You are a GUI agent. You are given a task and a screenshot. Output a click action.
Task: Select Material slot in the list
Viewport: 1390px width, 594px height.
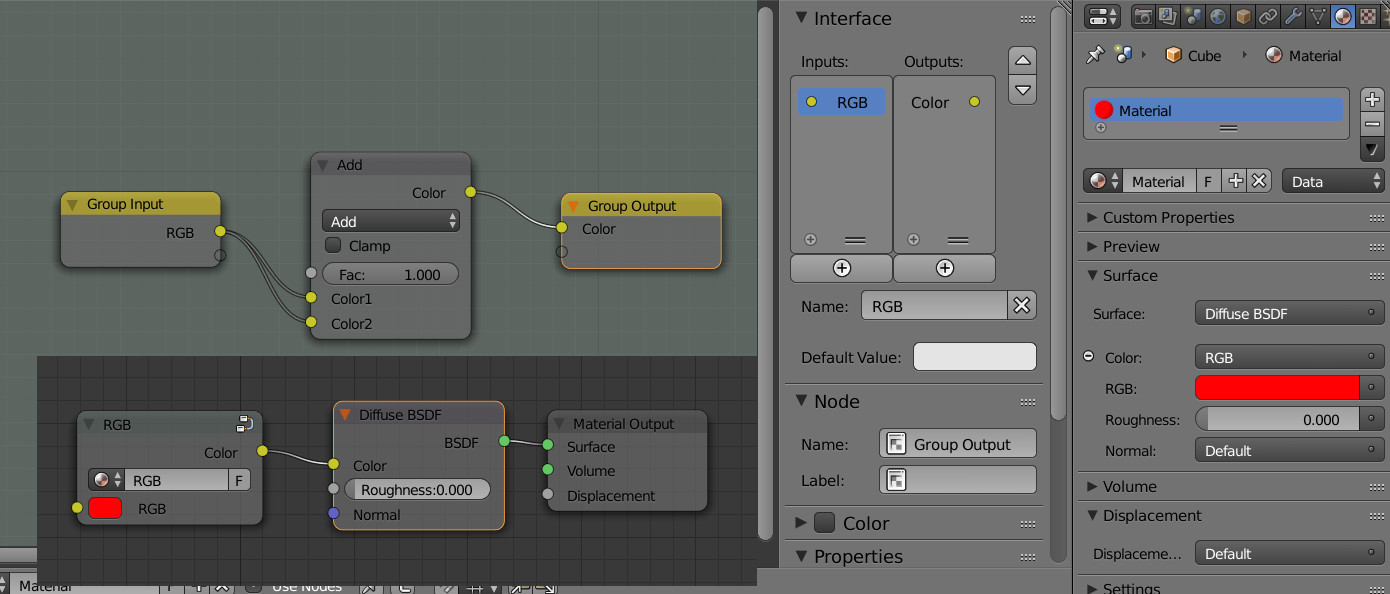click(1215, 110)
